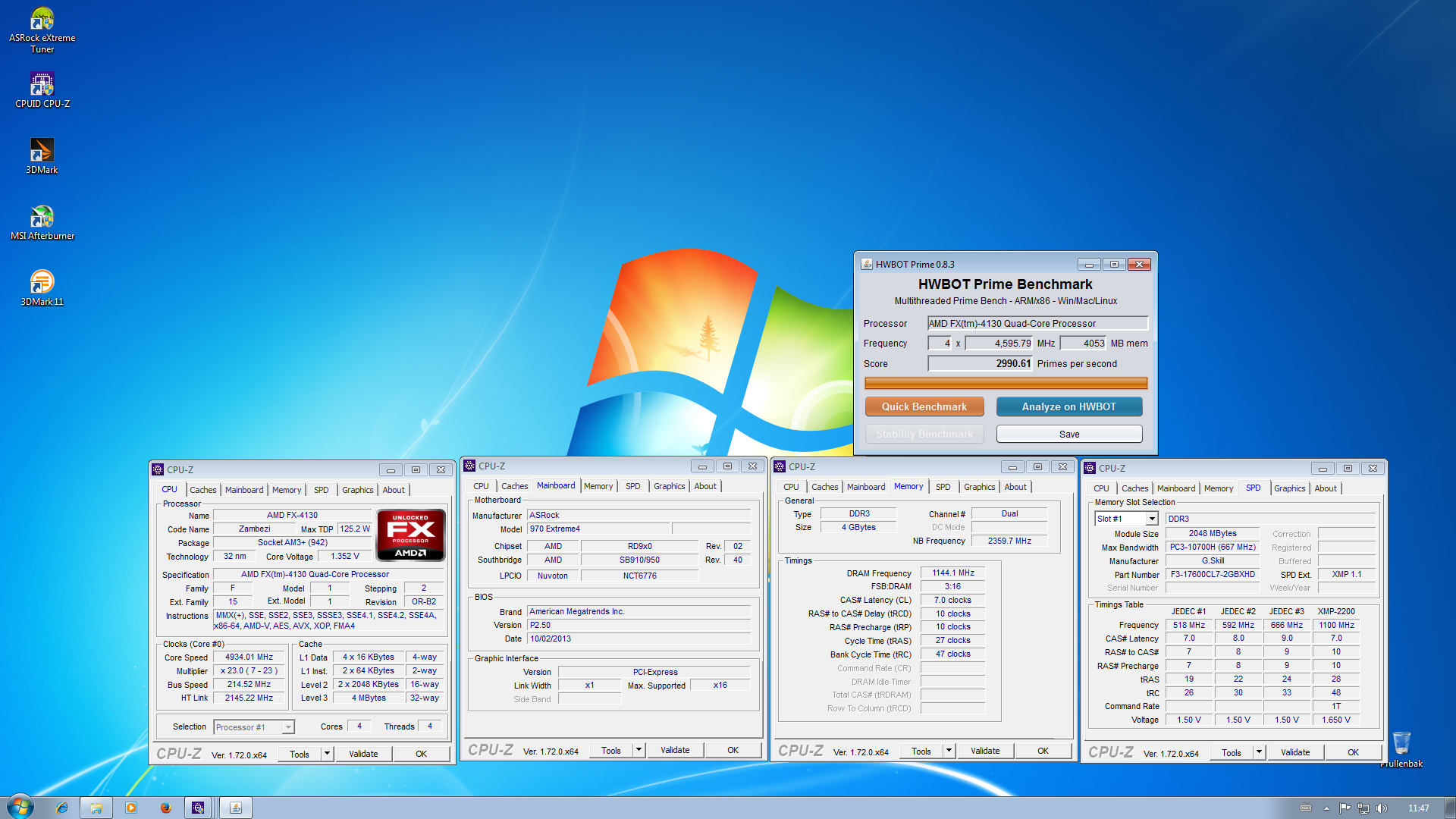Click CPU-Z CPU window title icon
Image resolution: width=1456 pixels, height=819 pixels.
158,469
